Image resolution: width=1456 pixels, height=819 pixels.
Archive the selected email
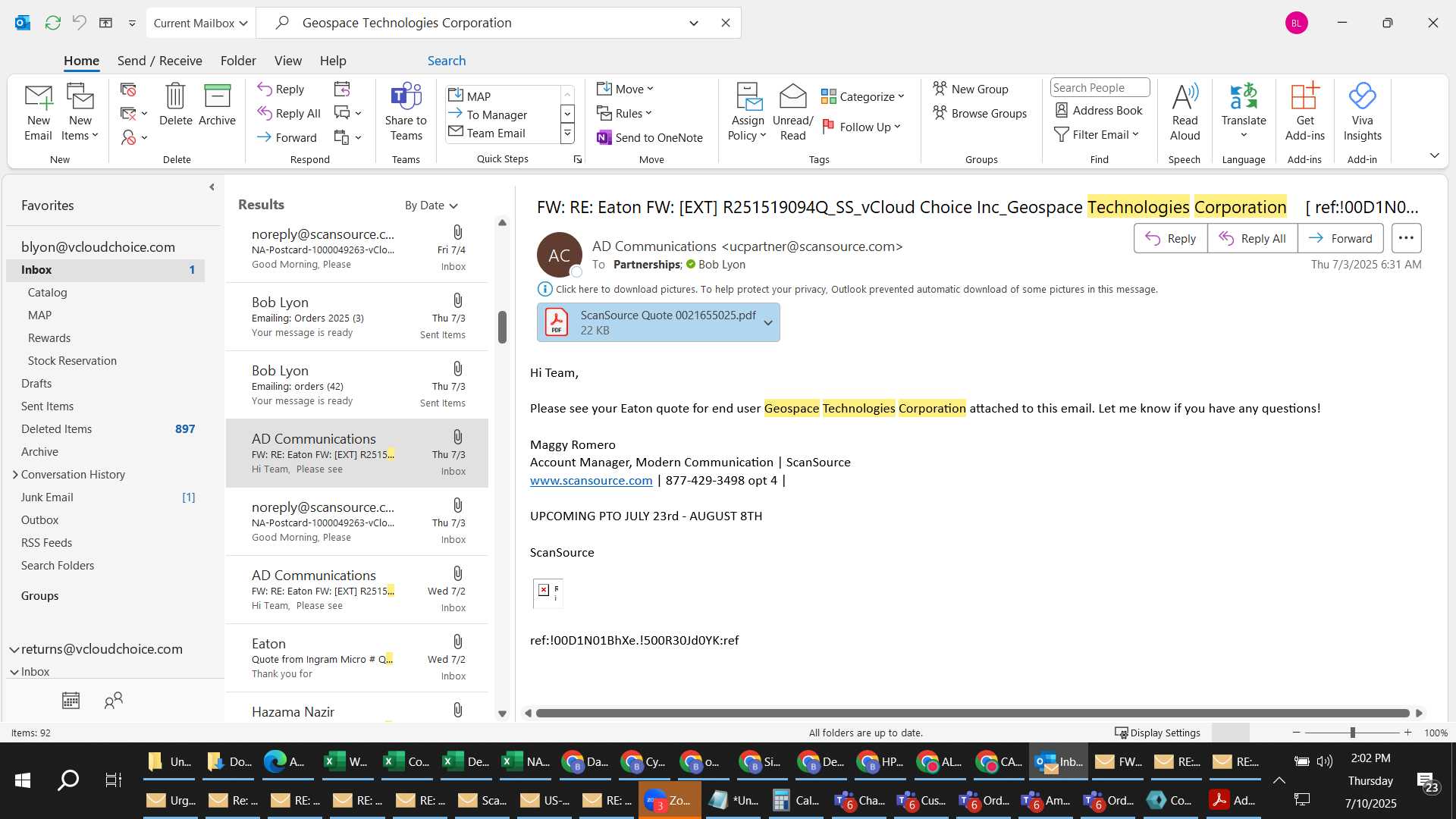pyautogui.click(x=217, y=105)
